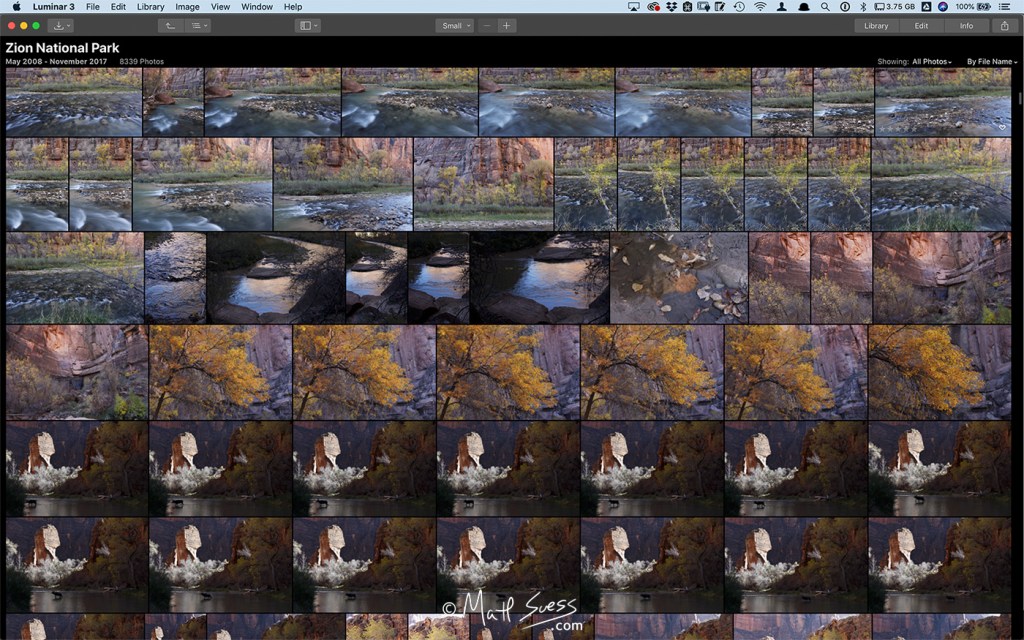
Task: Toggle the side panel layout button
Action: (308, 26)
